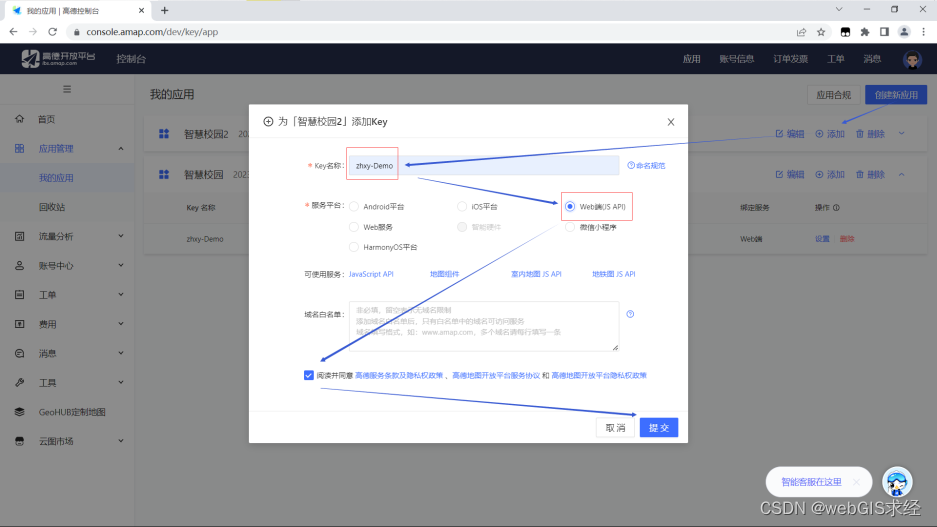Select the 微信小程序 radio button
Viewport: 937px width, 527px height.
point(570,227)
